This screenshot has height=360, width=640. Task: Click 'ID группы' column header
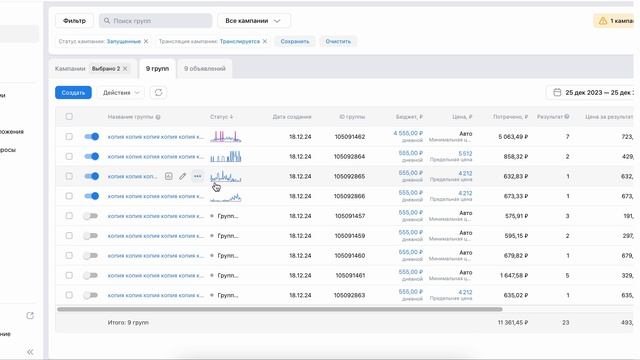[352, 117]
